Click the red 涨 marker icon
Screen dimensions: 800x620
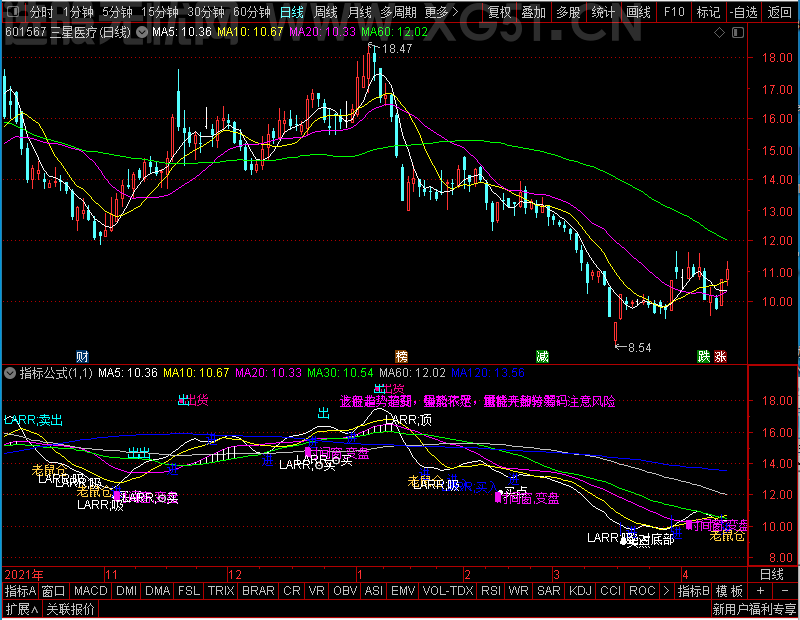[x=720, y=356]
